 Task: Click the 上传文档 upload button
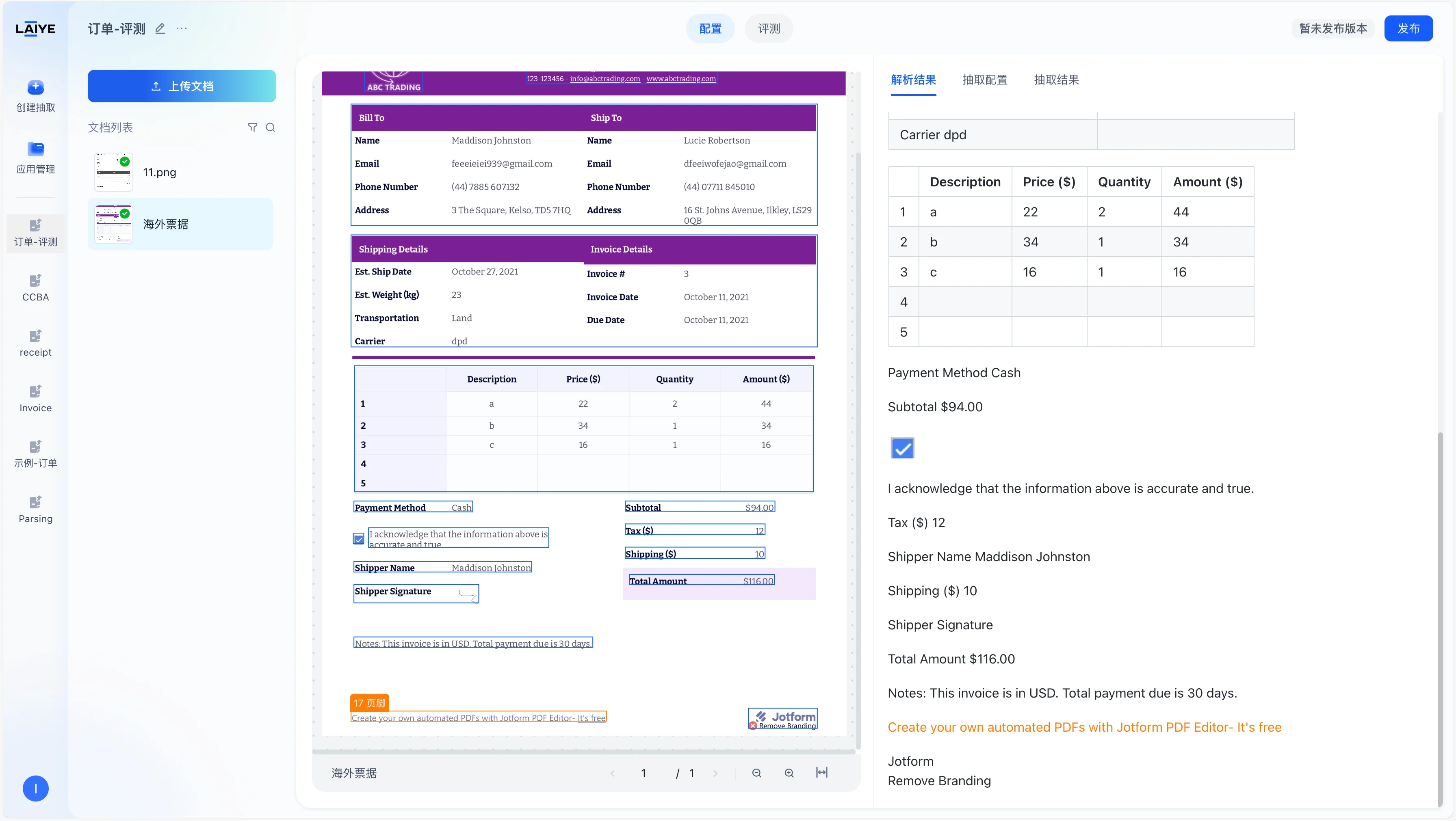pos(182,86)
